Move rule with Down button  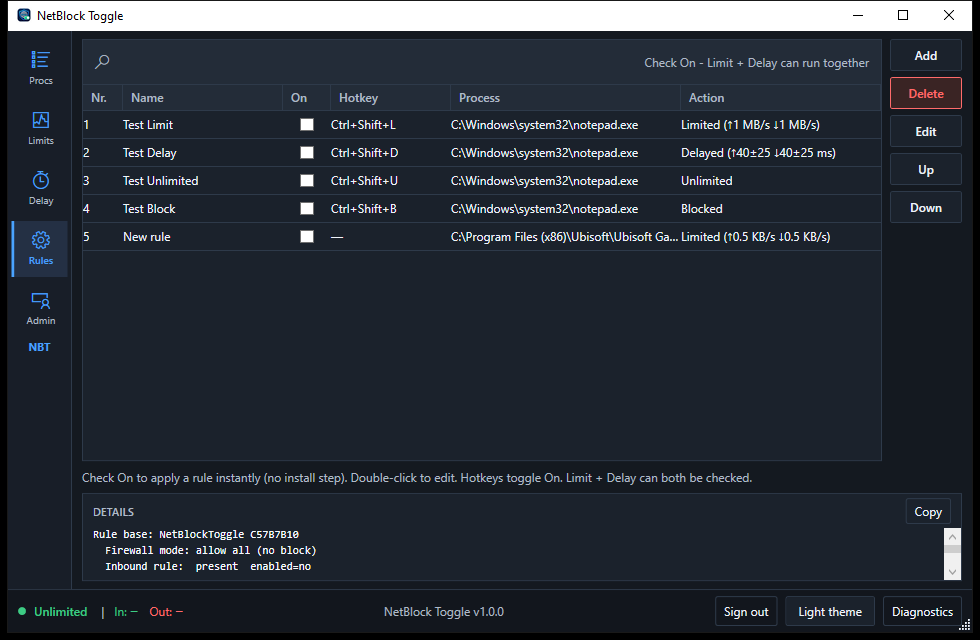[x=926, y=208]
